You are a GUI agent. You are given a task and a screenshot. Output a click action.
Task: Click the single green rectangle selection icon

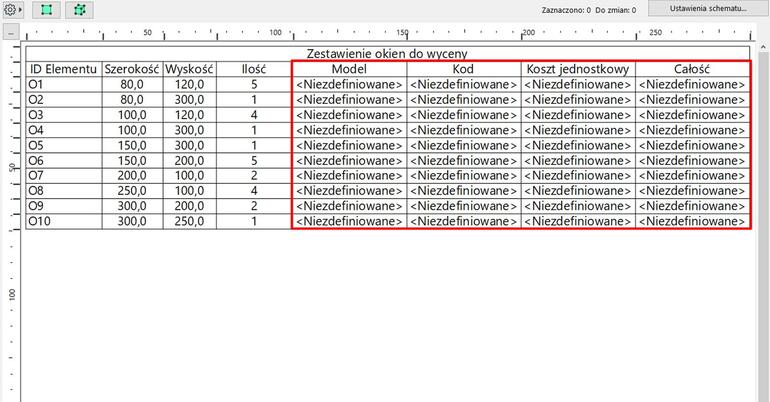point(47,9)
